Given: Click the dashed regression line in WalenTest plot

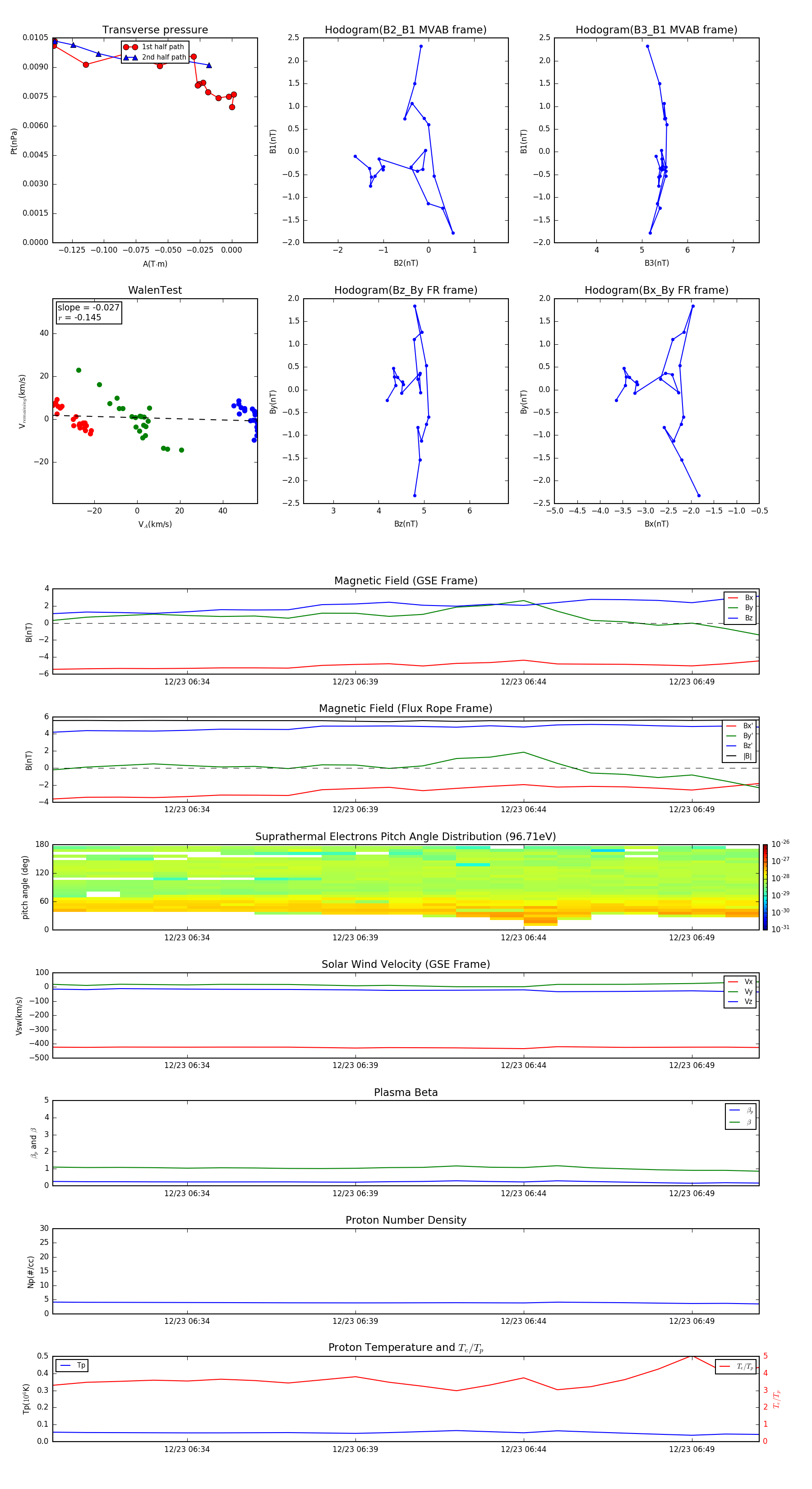Looking at the screenshot, I should point(155,417).
